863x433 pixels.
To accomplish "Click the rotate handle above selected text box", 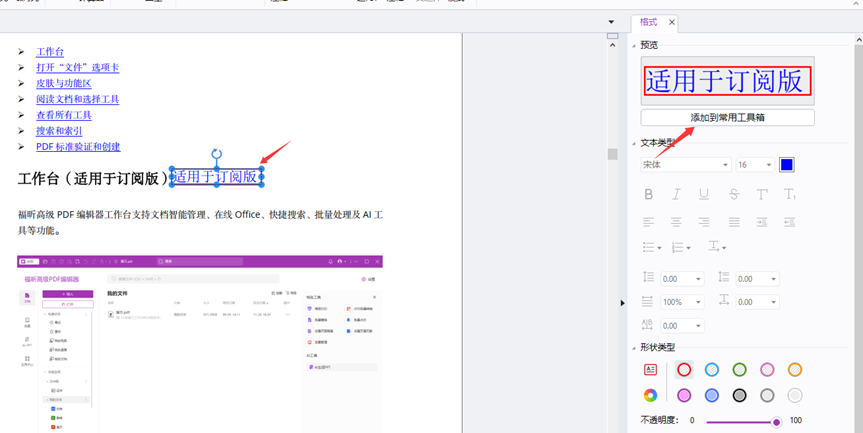I will [216, 154].
